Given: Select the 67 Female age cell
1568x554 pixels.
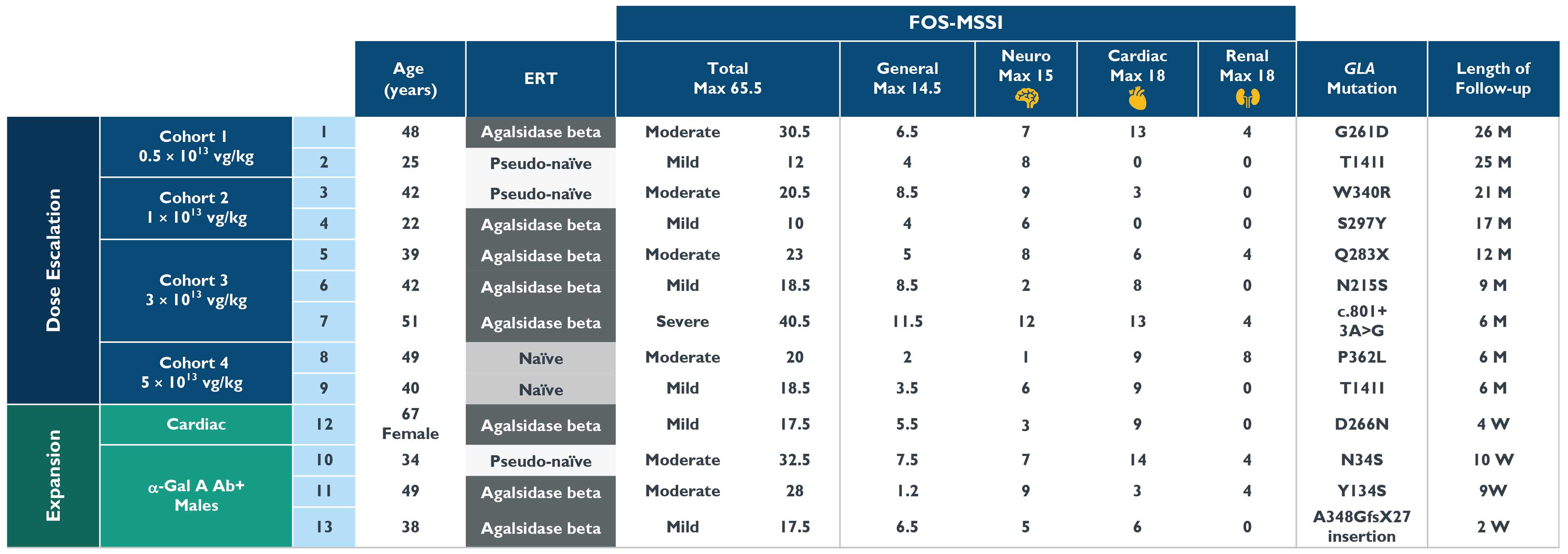Looking at the screenshot, I should point(410,424).
